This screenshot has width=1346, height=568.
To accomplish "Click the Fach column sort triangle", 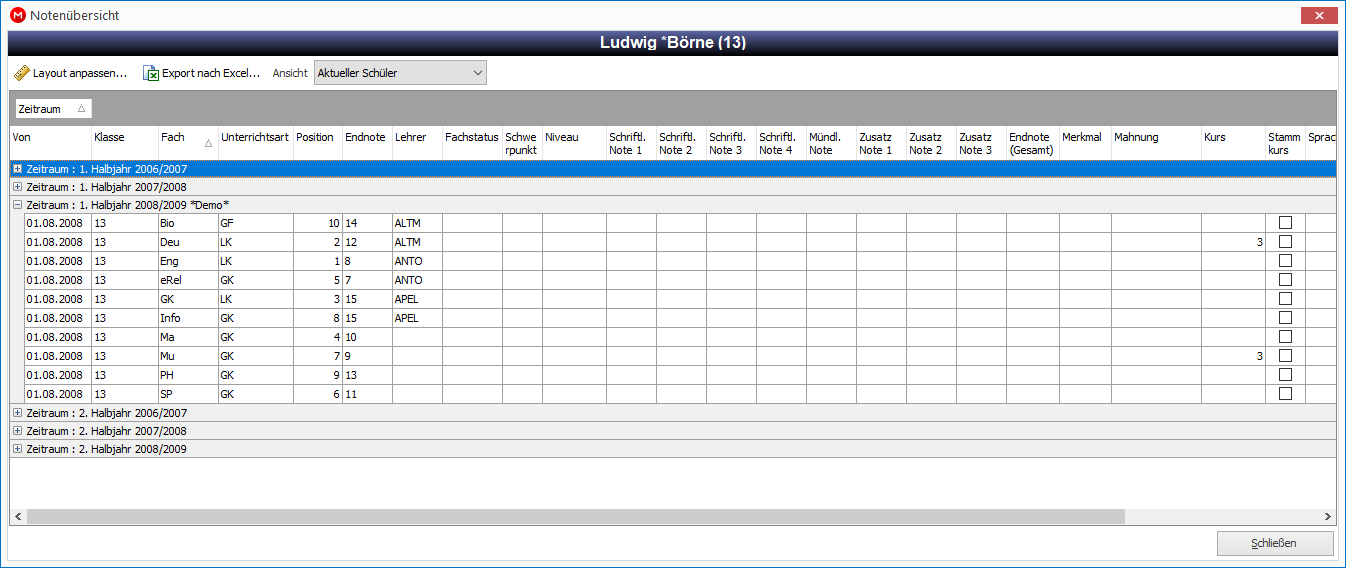I will point(208,144).
